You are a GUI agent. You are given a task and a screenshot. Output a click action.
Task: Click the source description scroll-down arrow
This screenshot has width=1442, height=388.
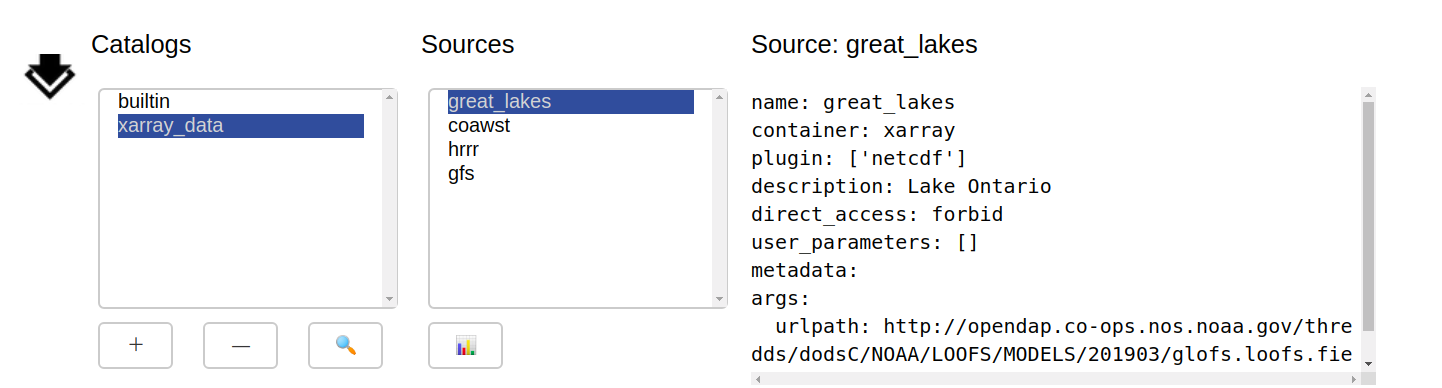click(x=1368, y=364)
